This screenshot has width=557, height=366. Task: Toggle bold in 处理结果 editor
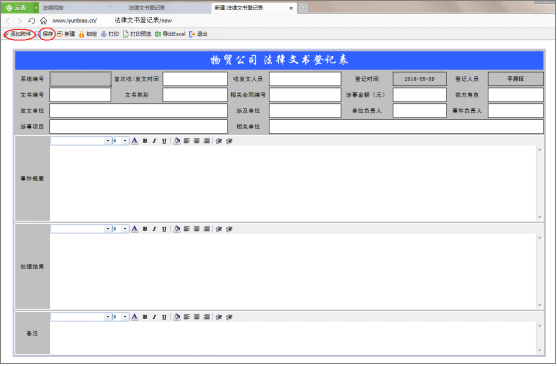pos(145,229)
